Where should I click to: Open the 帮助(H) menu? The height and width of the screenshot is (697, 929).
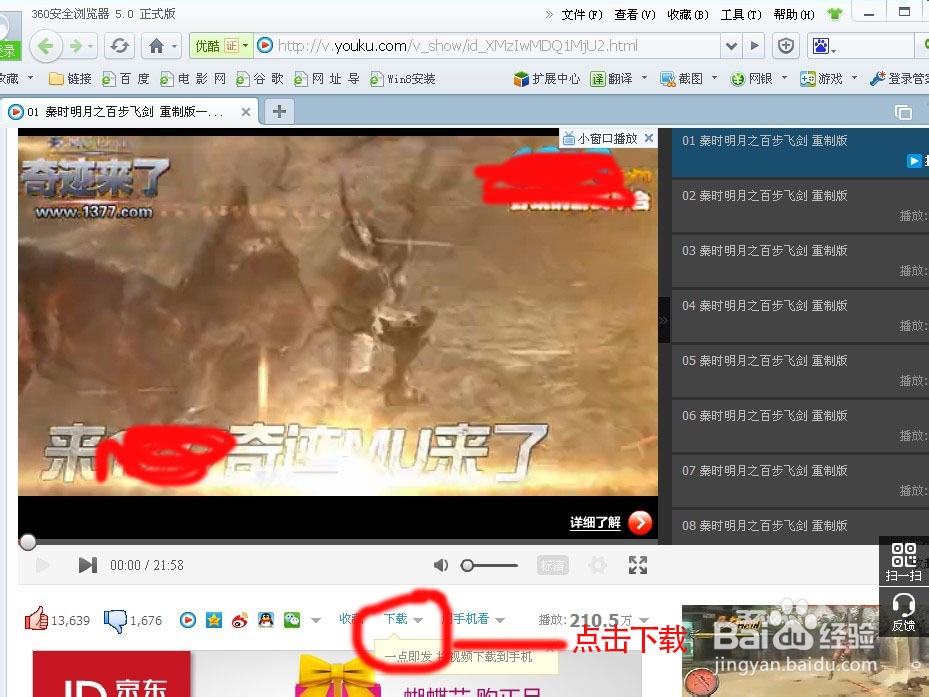point(794,15)
